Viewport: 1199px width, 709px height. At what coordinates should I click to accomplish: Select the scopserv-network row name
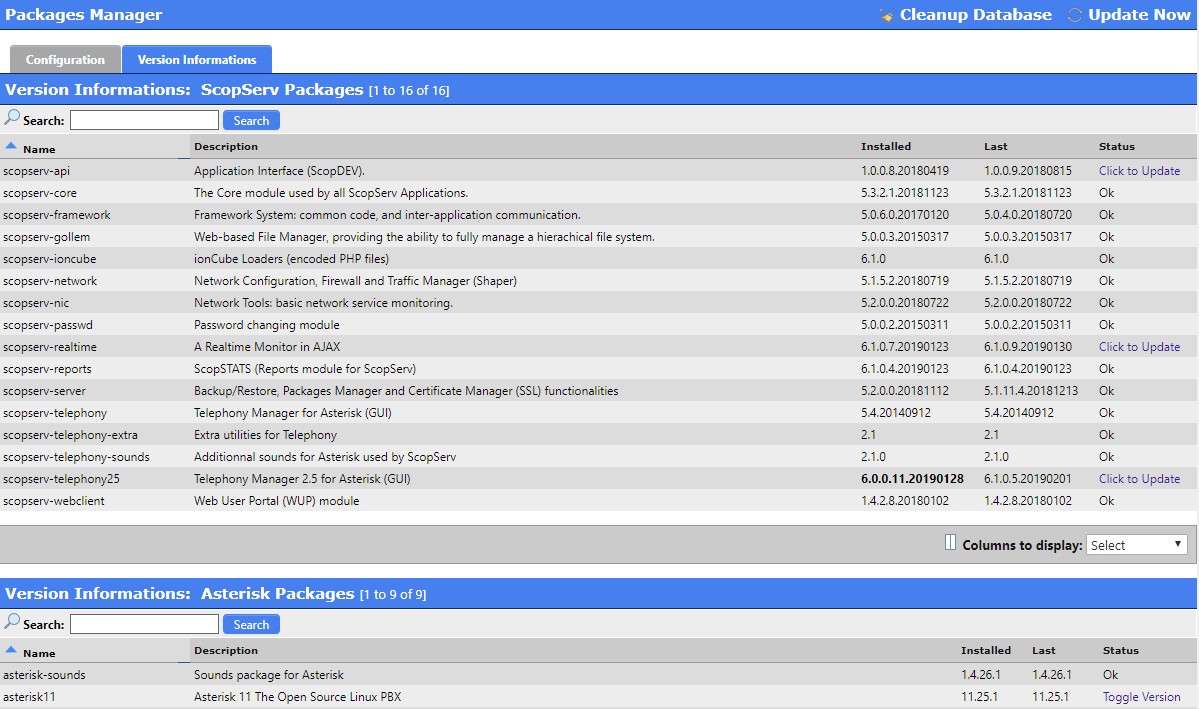[x=50, y=281]
